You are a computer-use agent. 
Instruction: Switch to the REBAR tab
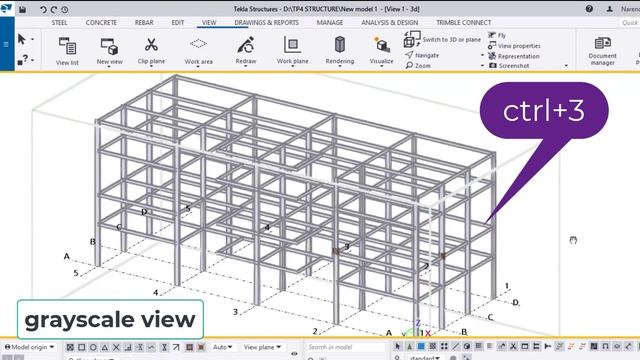tap(144, 23)
